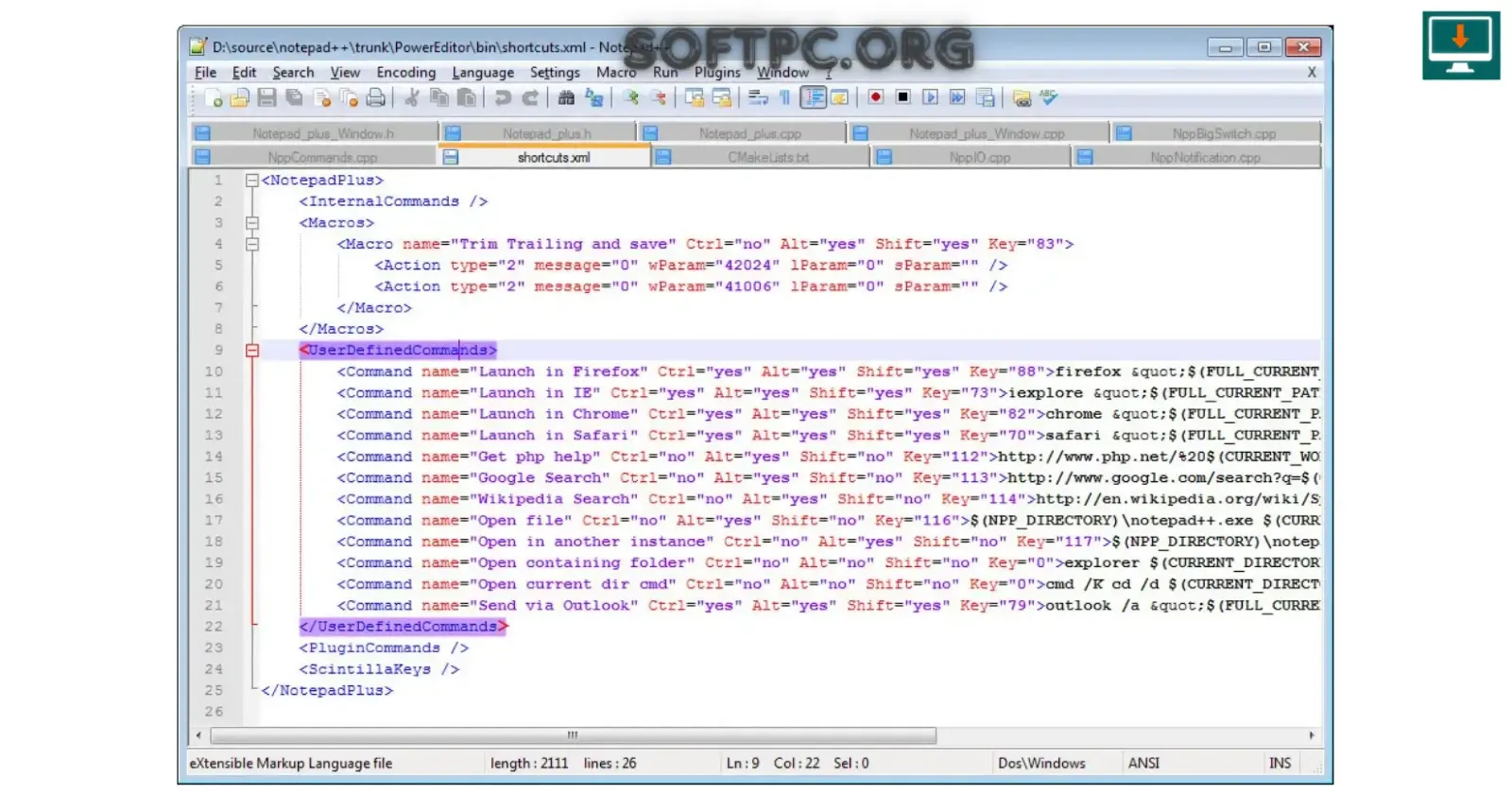
Task: Open the Settings menu
Action: (x=555, y=72)
